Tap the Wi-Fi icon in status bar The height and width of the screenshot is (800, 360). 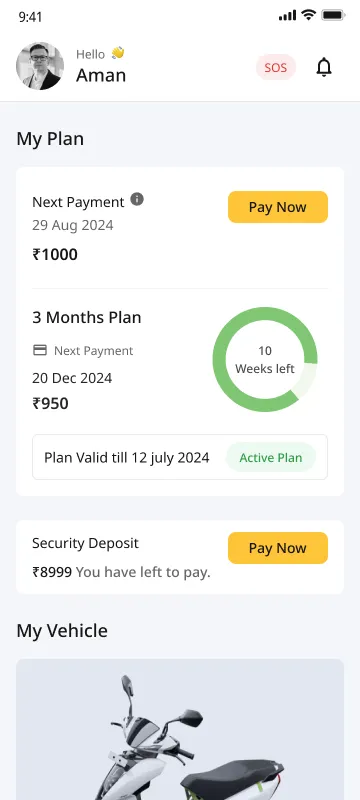(x=308, y=15)
